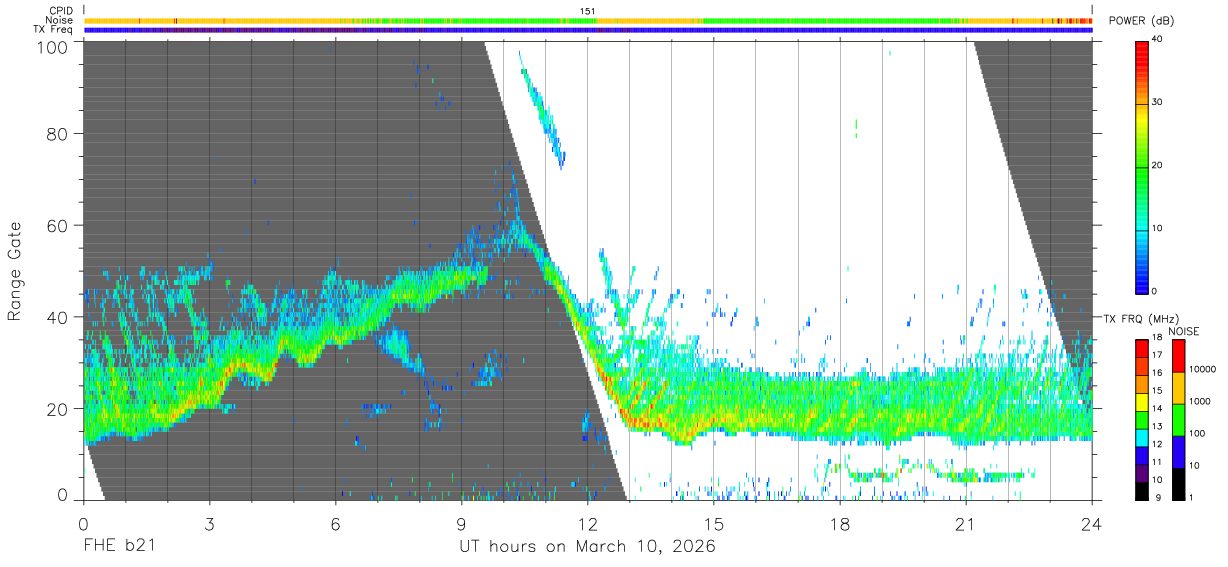
Task: Click the Noise color strip above plot
Action: pos(588,20)
